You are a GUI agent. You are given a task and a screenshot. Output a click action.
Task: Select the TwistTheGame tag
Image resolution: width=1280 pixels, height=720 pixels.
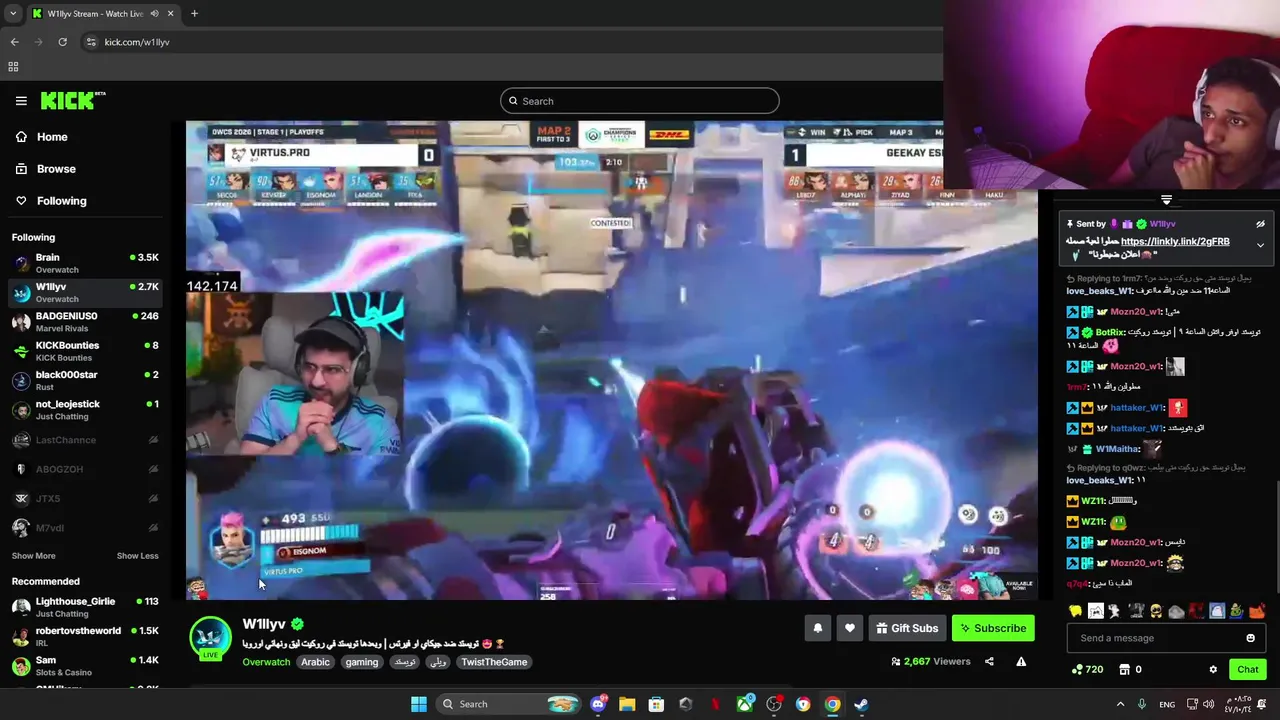pyautogui.click(x=494, y=662)
